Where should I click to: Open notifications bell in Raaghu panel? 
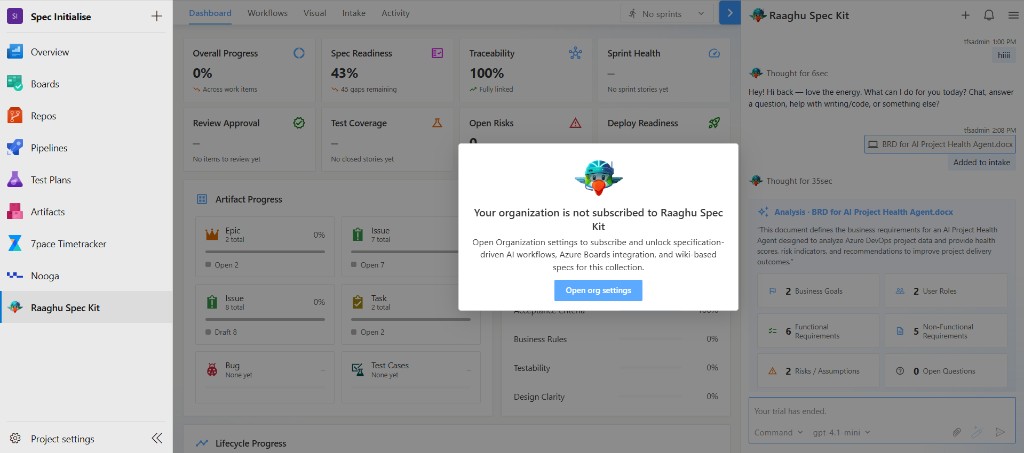click(x=989, y=16)
